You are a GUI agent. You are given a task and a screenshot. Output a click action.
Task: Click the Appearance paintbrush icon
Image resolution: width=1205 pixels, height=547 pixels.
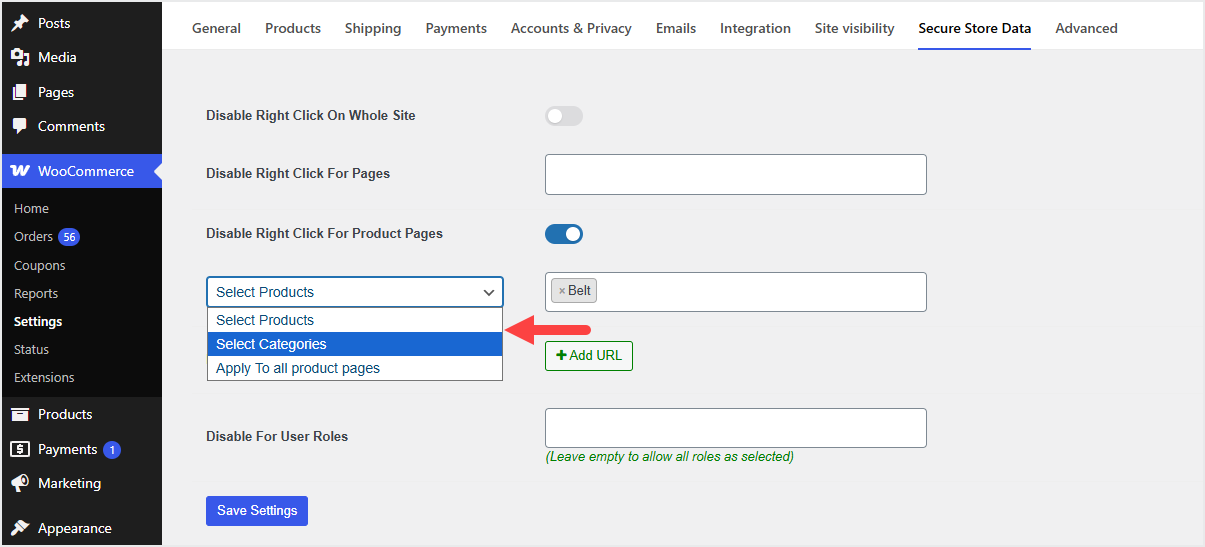point(20,529)
